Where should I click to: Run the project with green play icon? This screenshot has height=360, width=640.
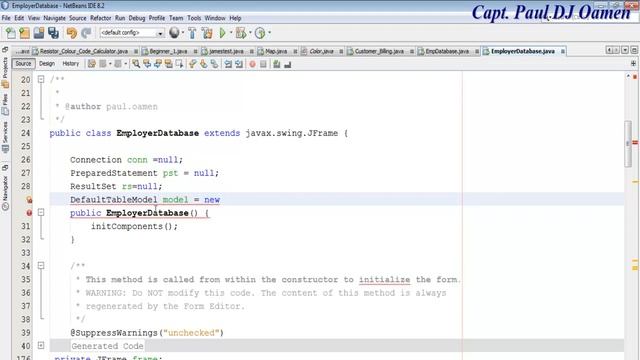click(x=222, y=33)
